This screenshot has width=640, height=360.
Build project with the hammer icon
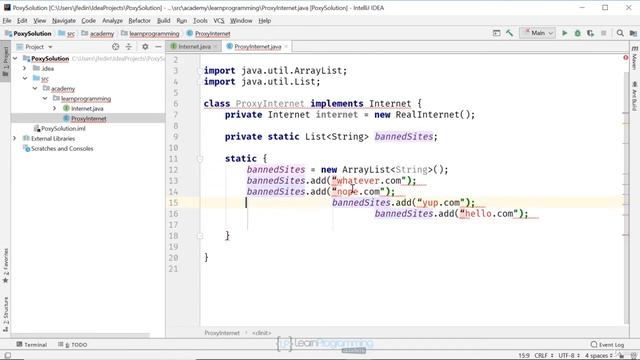point(509,33)
